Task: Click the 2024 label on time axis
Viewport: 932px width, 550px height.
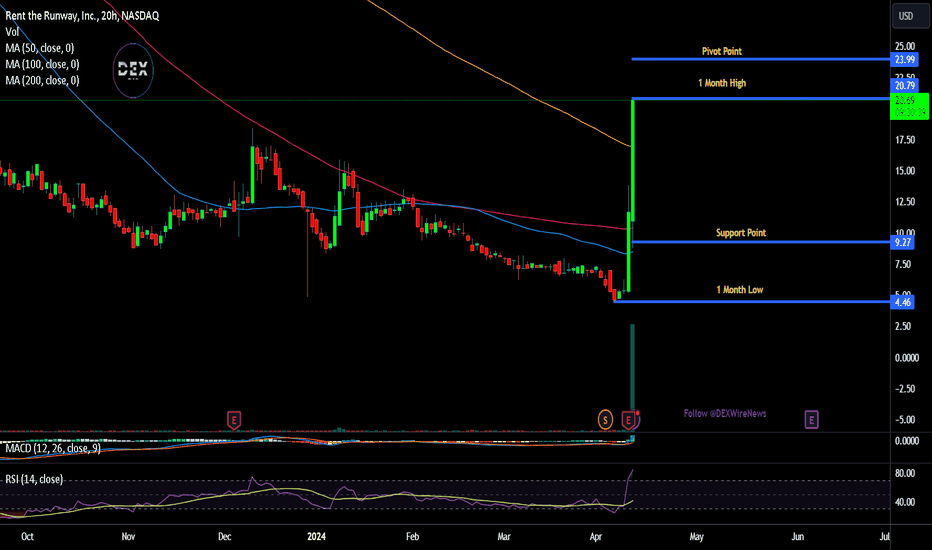Action: pyautogui.click(x=316, y=536)
